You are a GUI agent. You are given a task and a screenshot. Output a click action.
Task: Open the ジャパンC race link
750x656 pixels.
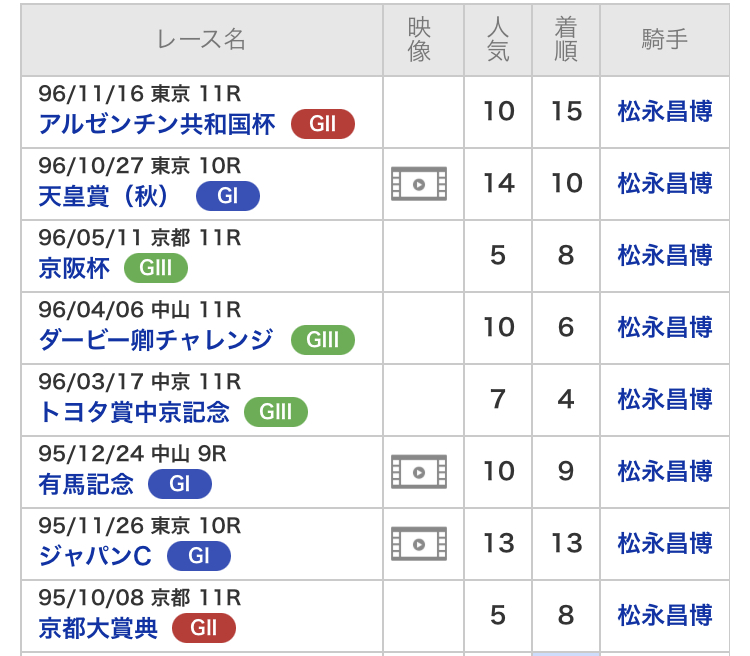(x=95, y=556)
